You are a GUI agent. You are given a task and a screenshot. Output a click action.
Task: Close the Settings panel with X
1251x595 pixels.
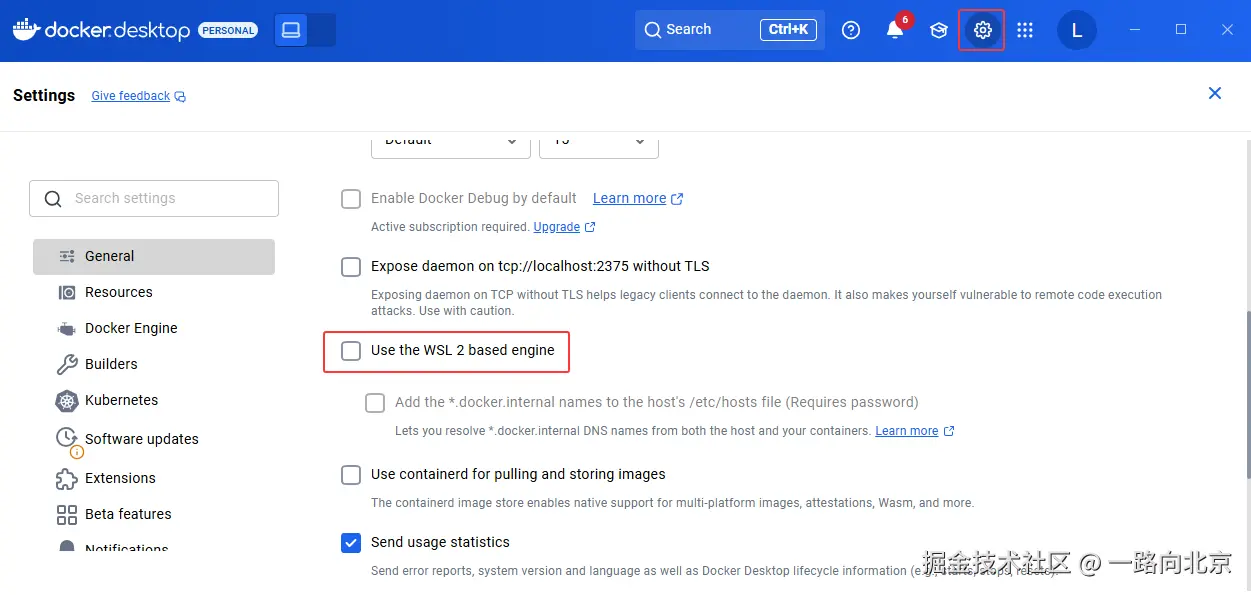tap(1215, 93)
